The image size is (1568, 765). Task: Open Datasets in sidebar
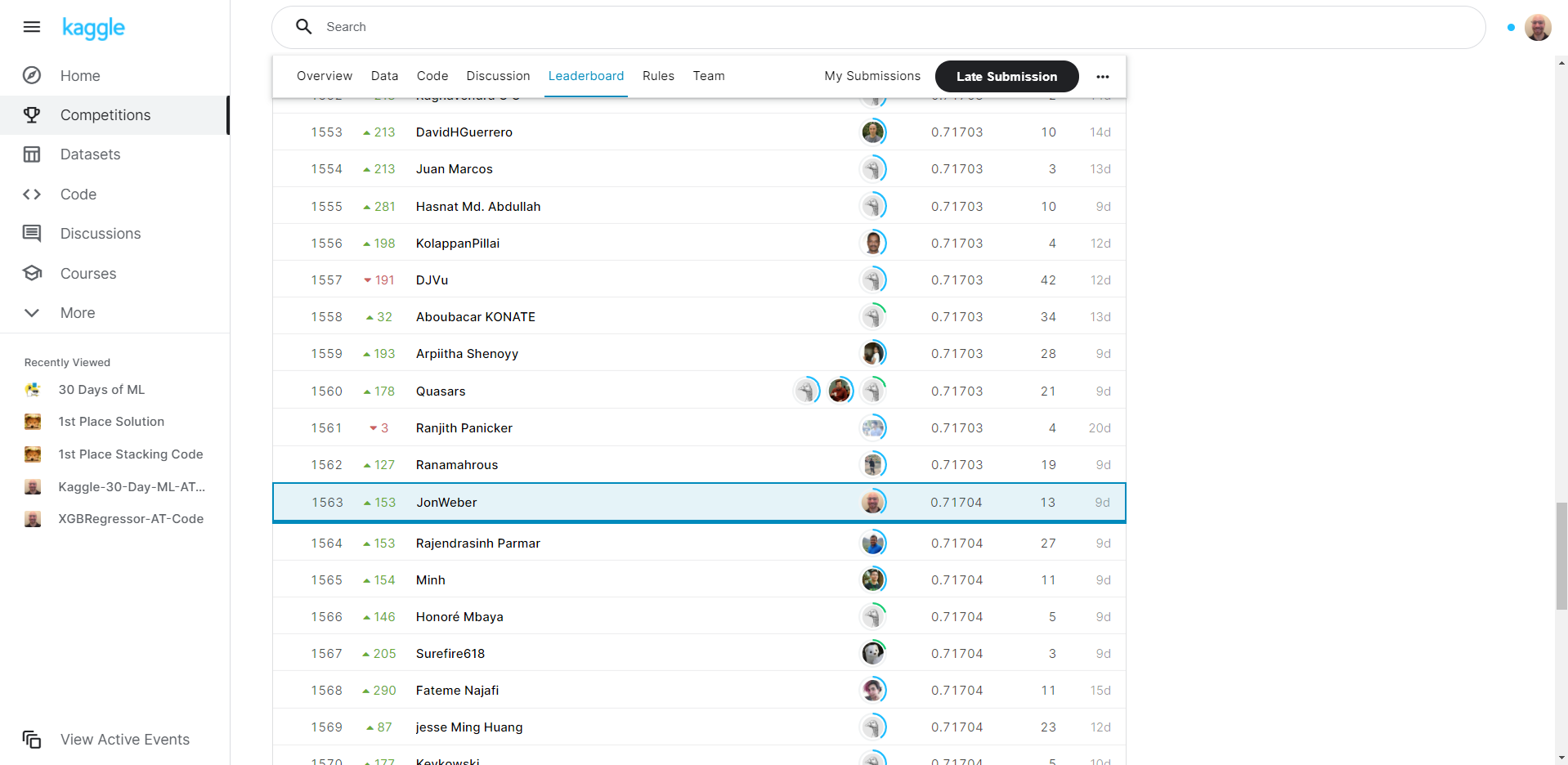pyautogui.click(x=90, y=154)
